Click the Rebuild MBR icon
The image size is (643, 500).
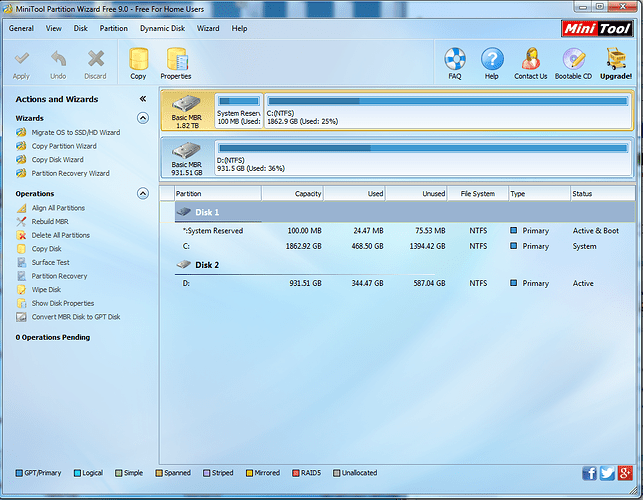21,221
